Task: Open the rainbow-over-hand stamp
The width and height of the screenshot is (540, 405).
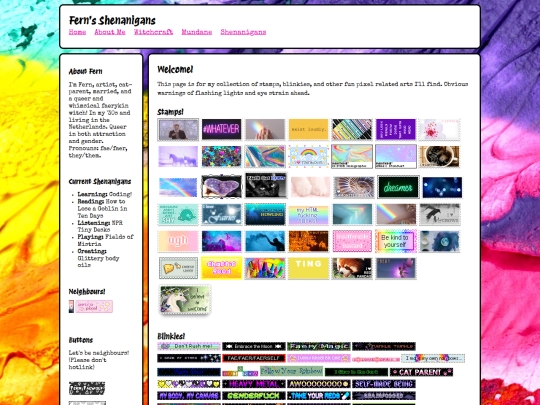Action: [265, 129]
